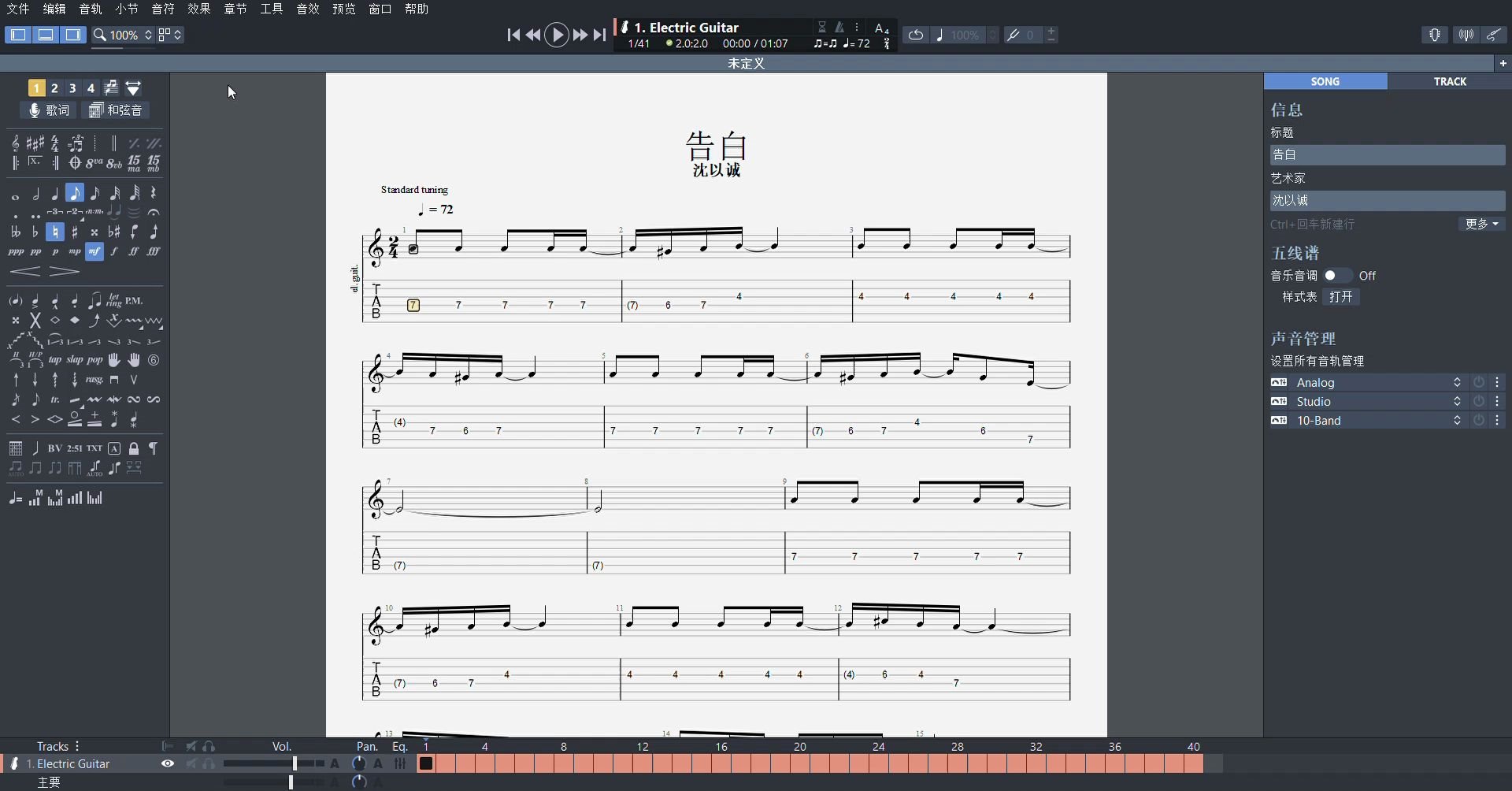Viewport: 1512px width, 791px height.
Task: Click the 标题 title field 告白
Action: click(x=1388, y=155)
